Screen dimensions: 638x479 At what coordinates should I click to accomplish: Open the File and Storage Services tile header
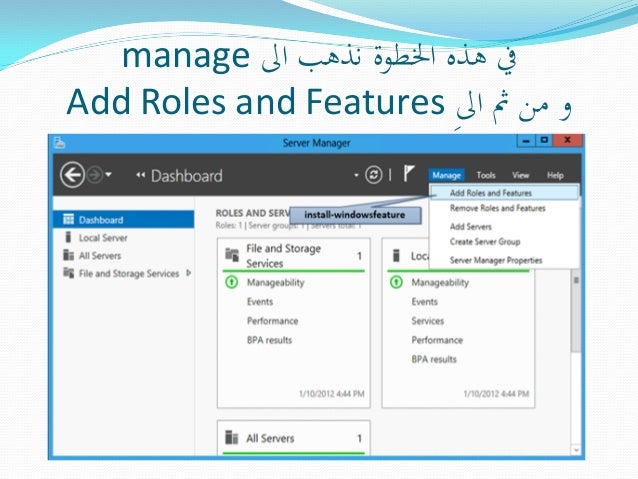coord(293,256)
